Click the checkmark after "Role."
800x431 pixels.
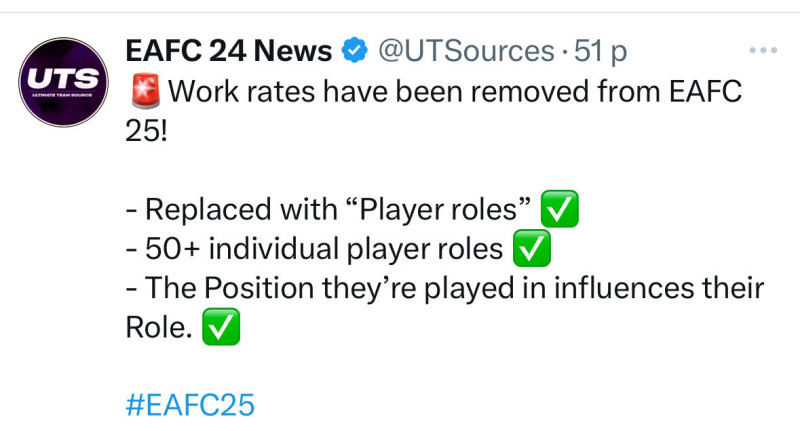tap(221, 327)
